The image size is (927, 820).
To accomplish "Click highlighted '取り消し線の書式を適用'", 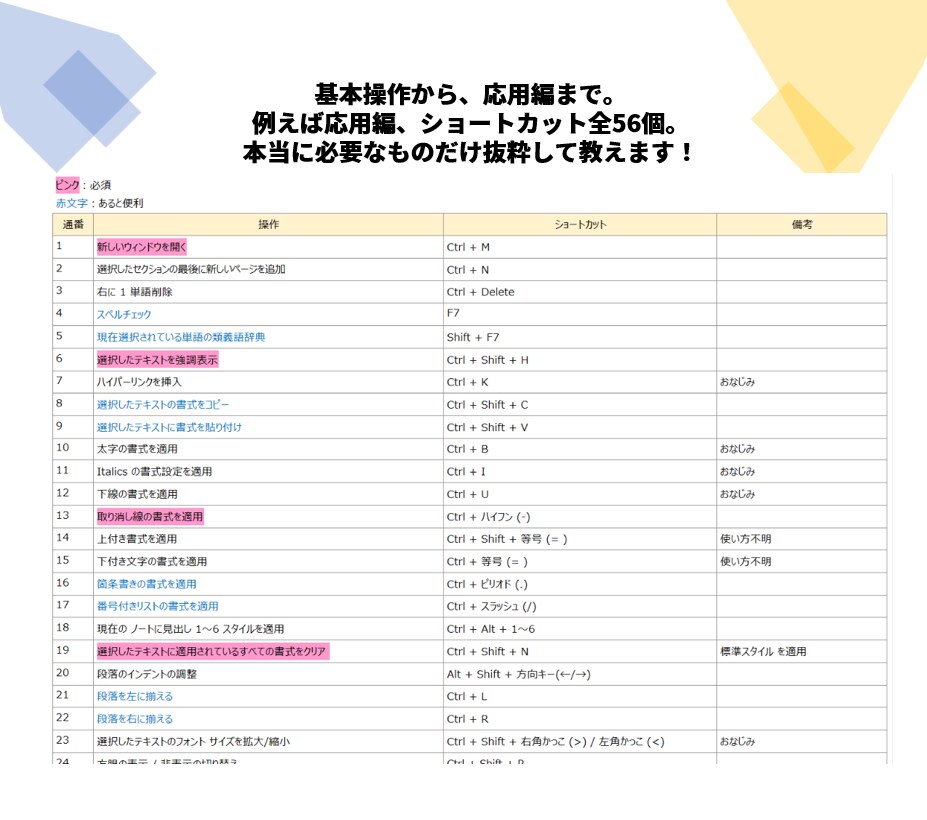I will point(150,517).
